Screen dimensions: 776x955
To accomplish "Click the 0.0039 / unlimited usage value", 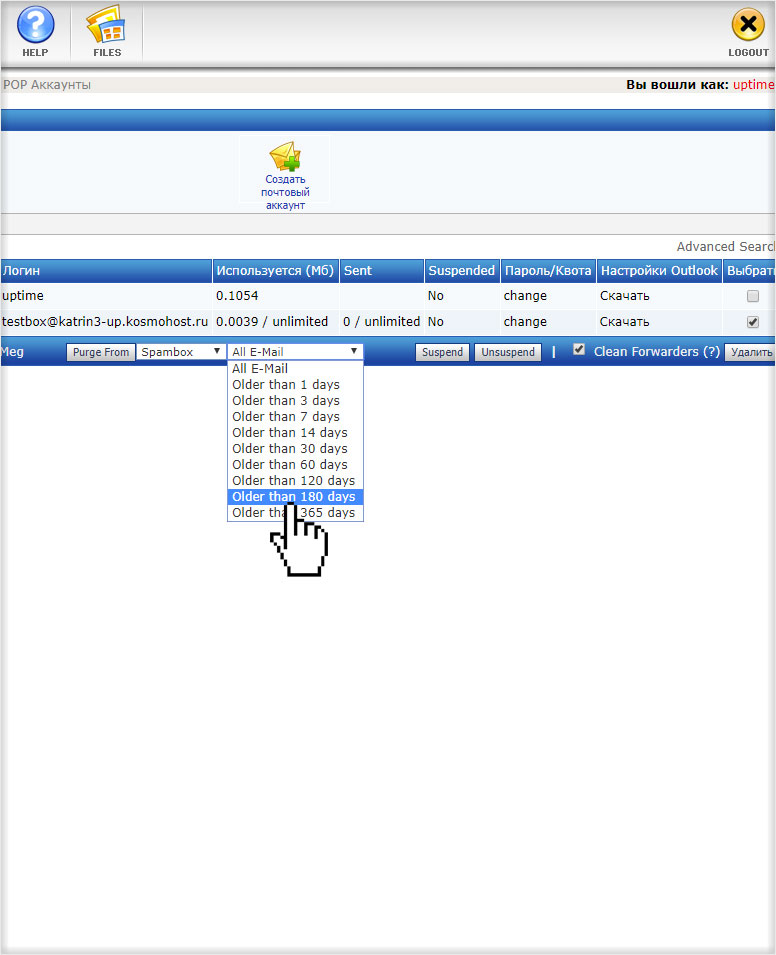I will point(272,322).
